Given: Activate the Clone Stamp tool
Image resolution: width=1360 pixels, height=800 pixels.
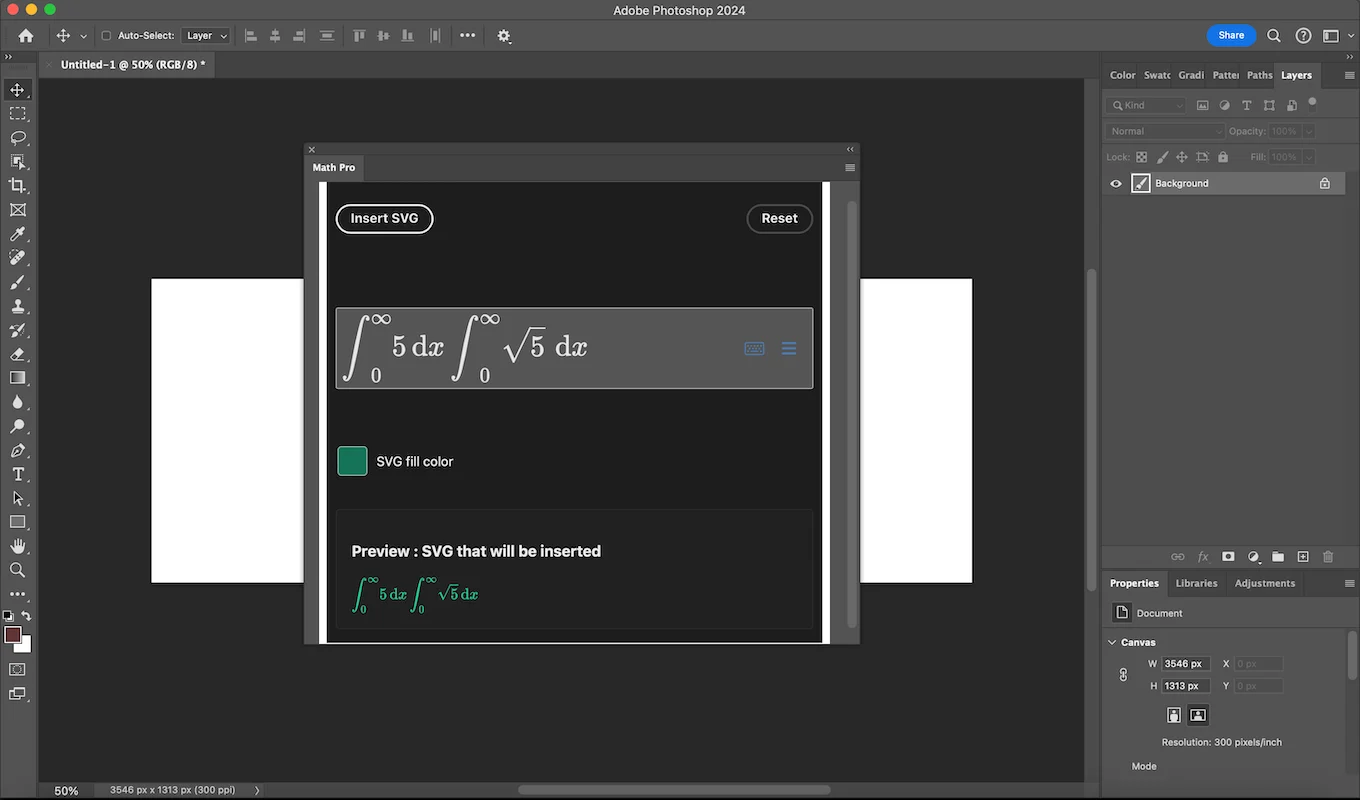Looking at the screenshot, I should 18,306.
